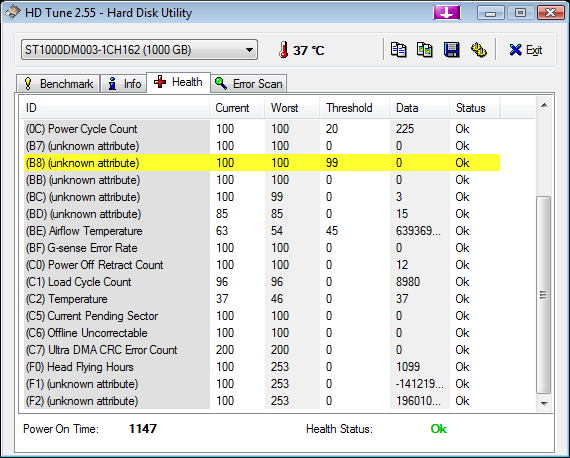Click the Data value 225 for Power Cycle Count
The height and width of the screenshot is (458, 570).
[x=405, y=129]
